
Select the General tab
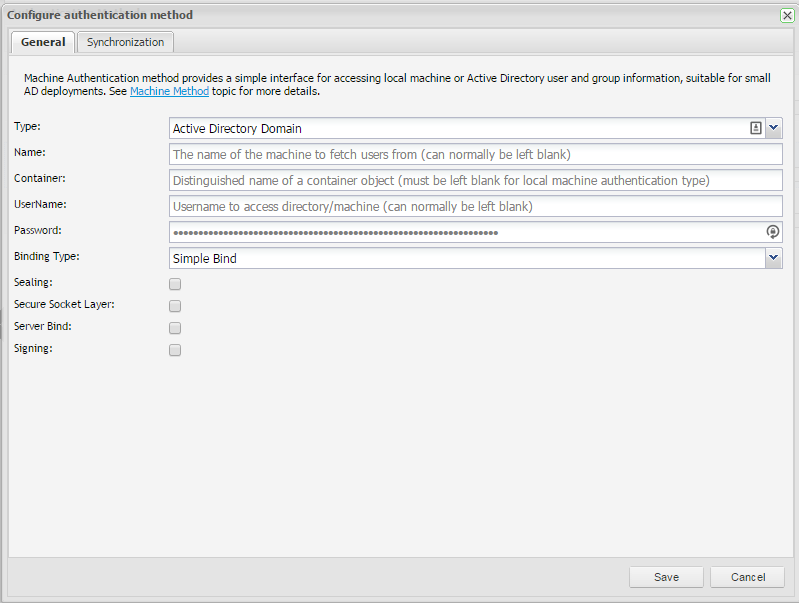(43, 42)
